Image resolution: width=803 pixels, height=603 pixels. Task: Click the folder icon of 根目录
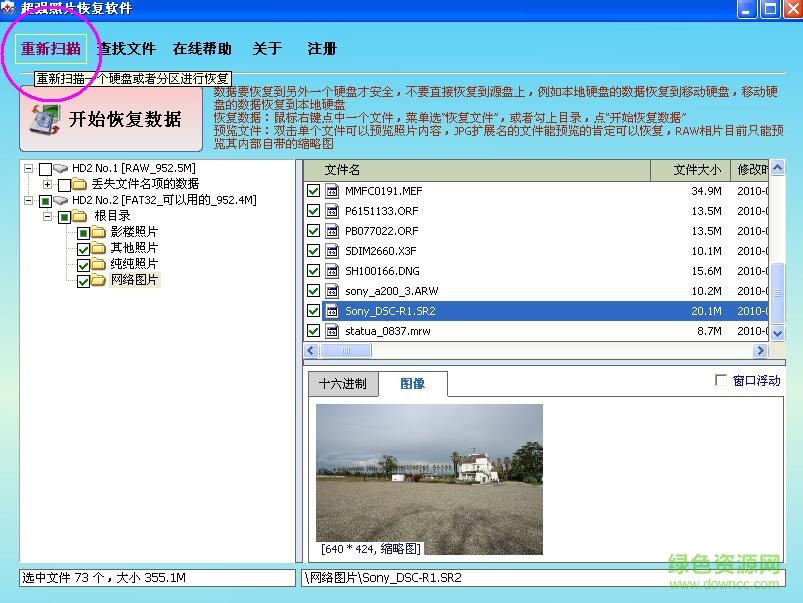80,216
